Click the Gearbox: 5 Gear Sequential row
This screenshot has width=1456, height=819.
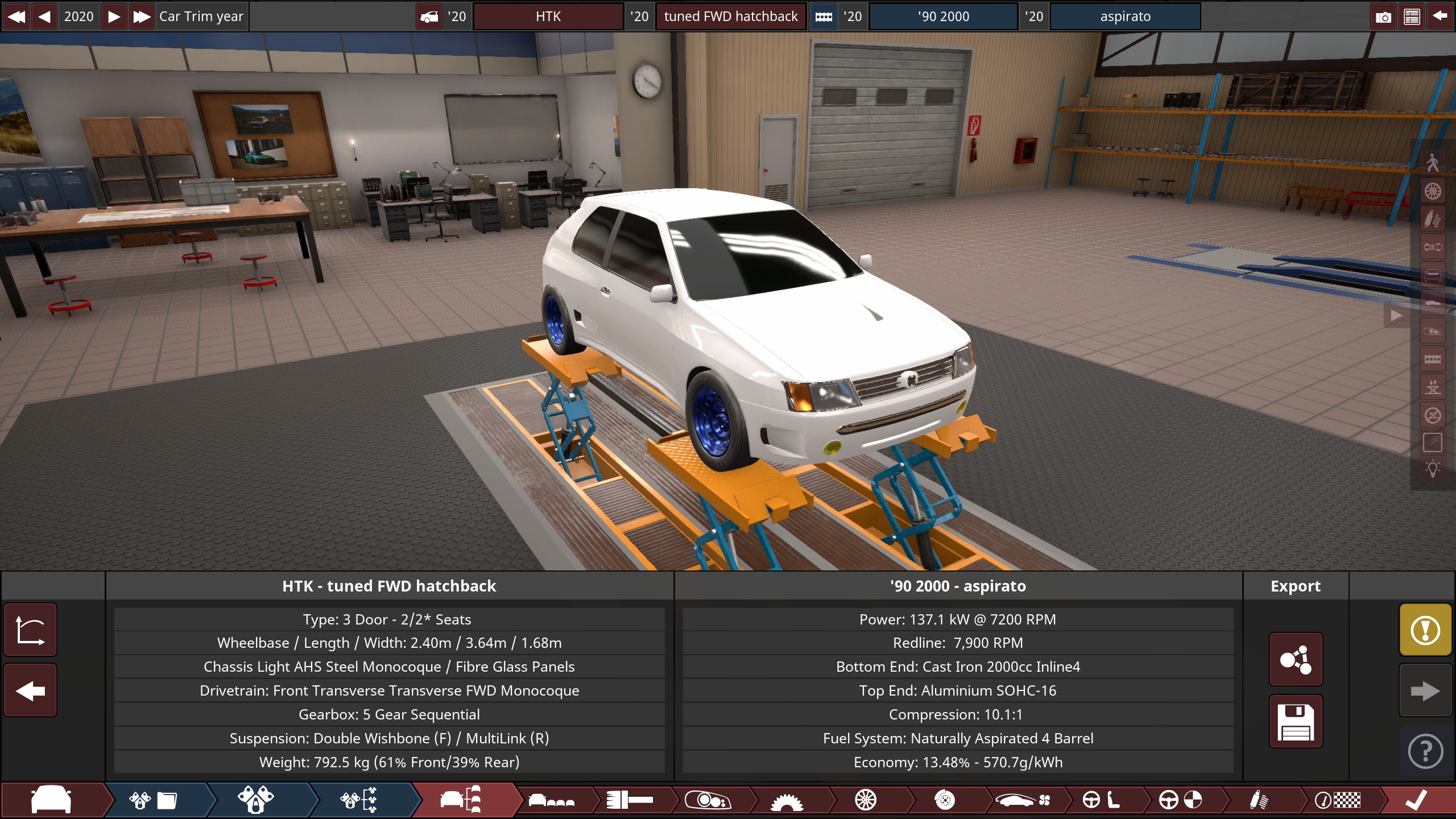[389, 714]
